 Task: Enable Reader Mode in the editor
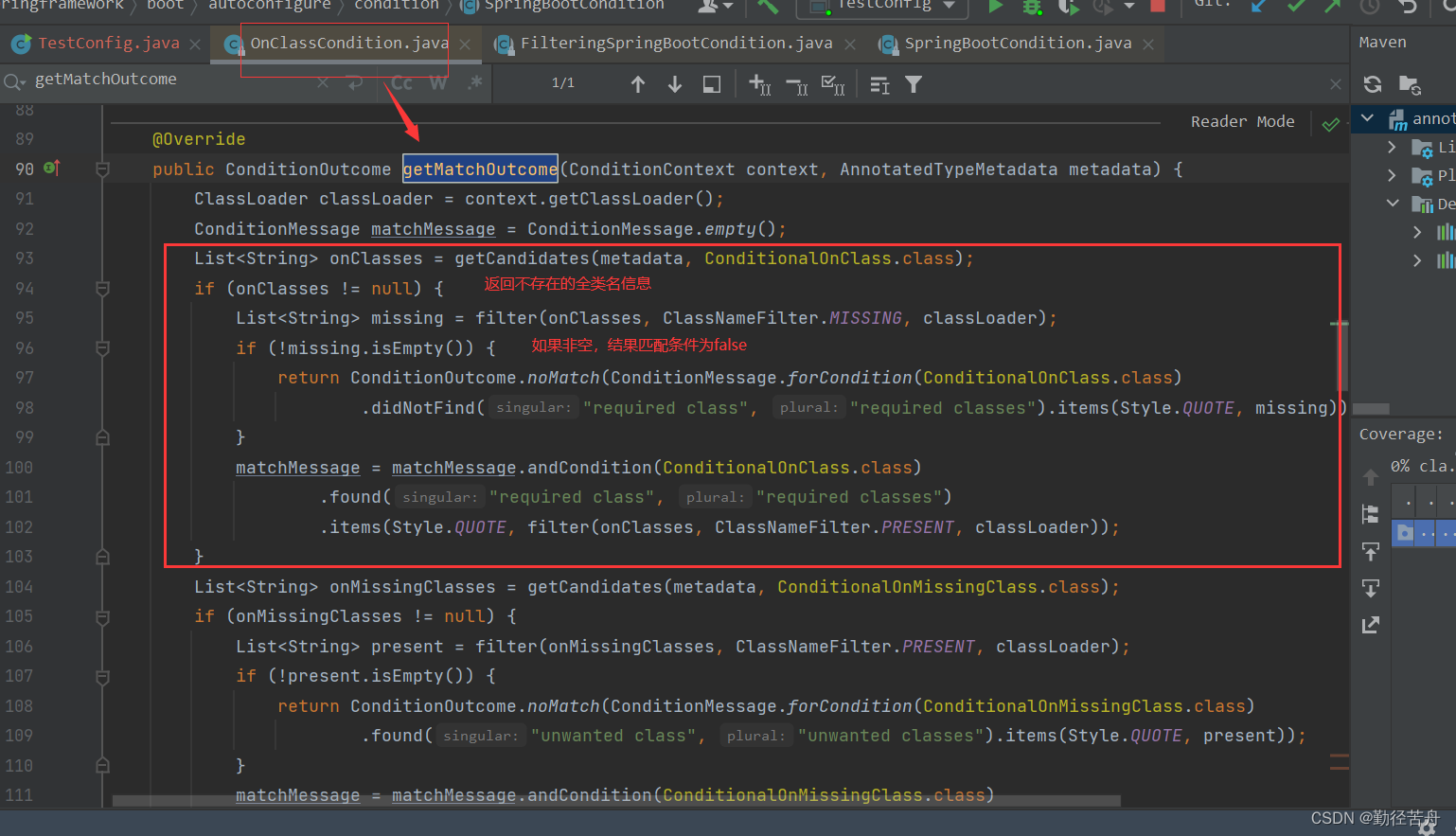click(1243, 121)
